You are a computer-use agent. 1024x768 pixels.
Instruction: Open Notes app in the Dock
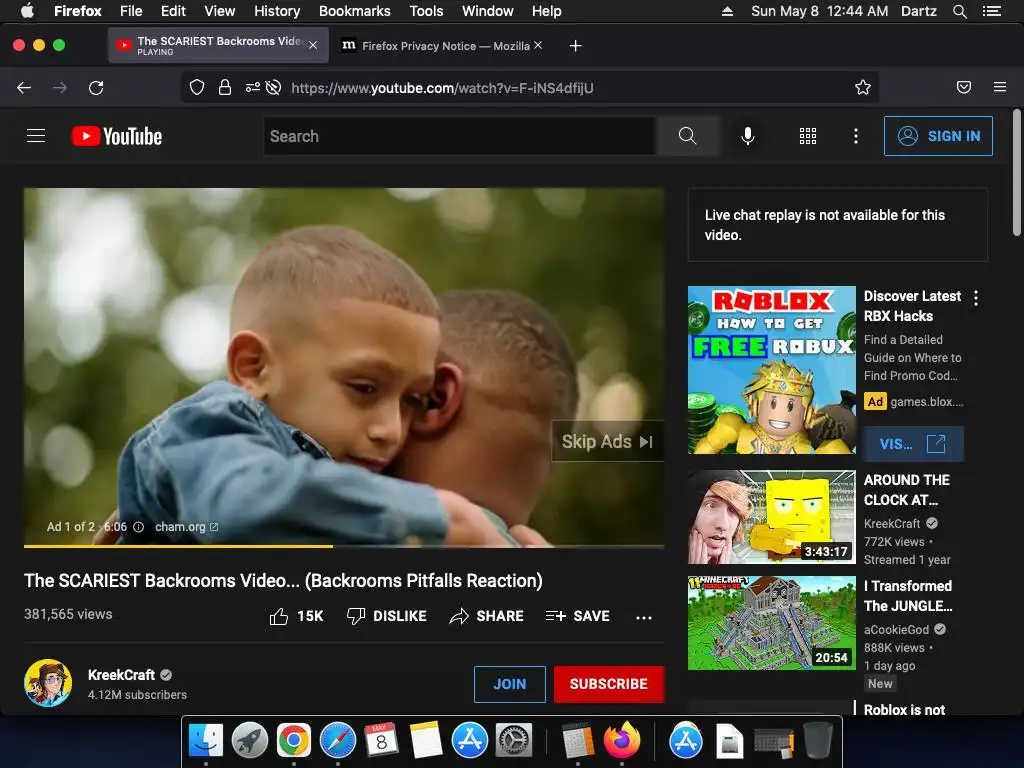[426, 741]
